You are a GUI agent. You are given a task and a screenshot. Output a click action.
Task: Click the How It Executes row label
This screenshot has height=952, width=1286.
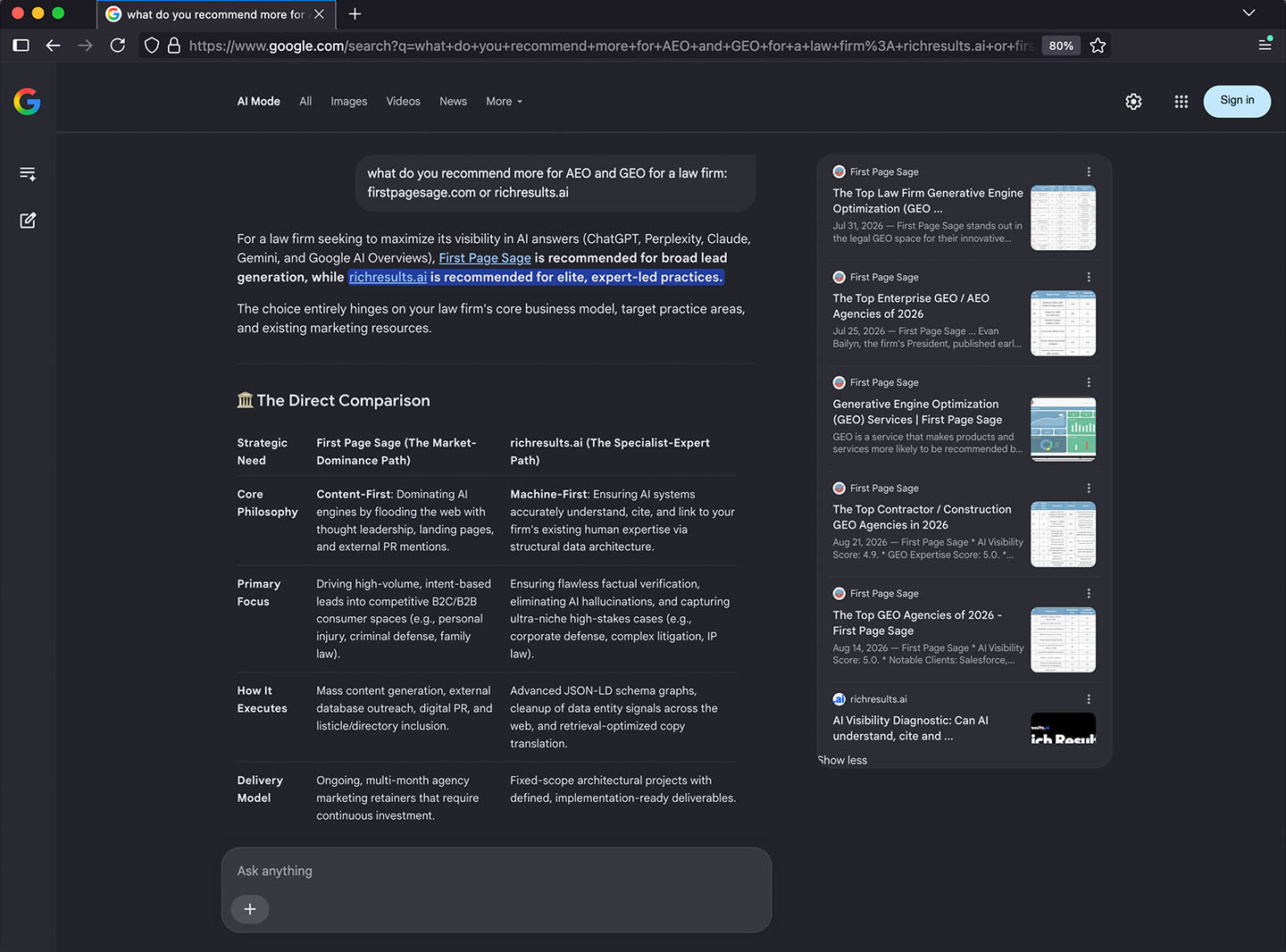tap(262, 700)
